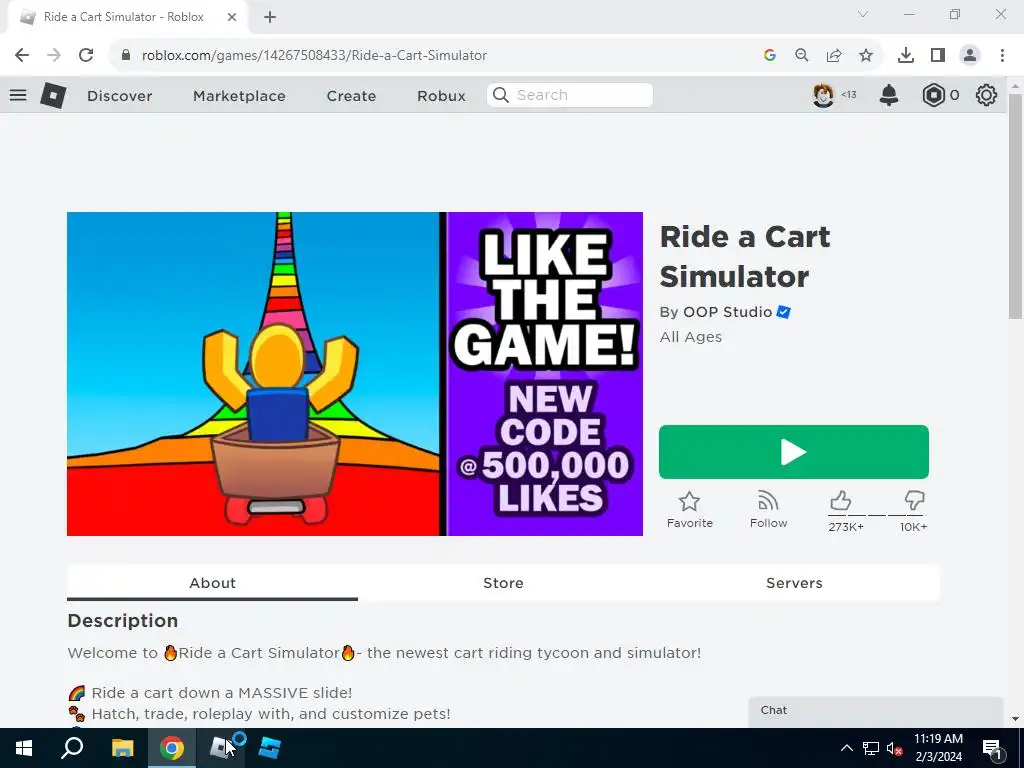Screen dimensions: 1024x768
Task: Switch to the Servers tab
Action: pyautogui.click(x=794, y=583)
